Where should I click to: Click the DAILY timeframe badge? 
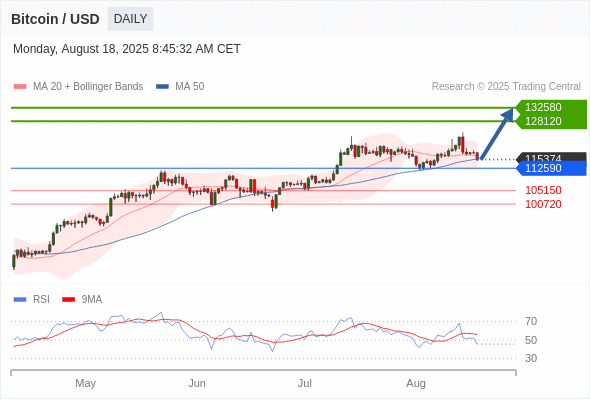[130, 19]
